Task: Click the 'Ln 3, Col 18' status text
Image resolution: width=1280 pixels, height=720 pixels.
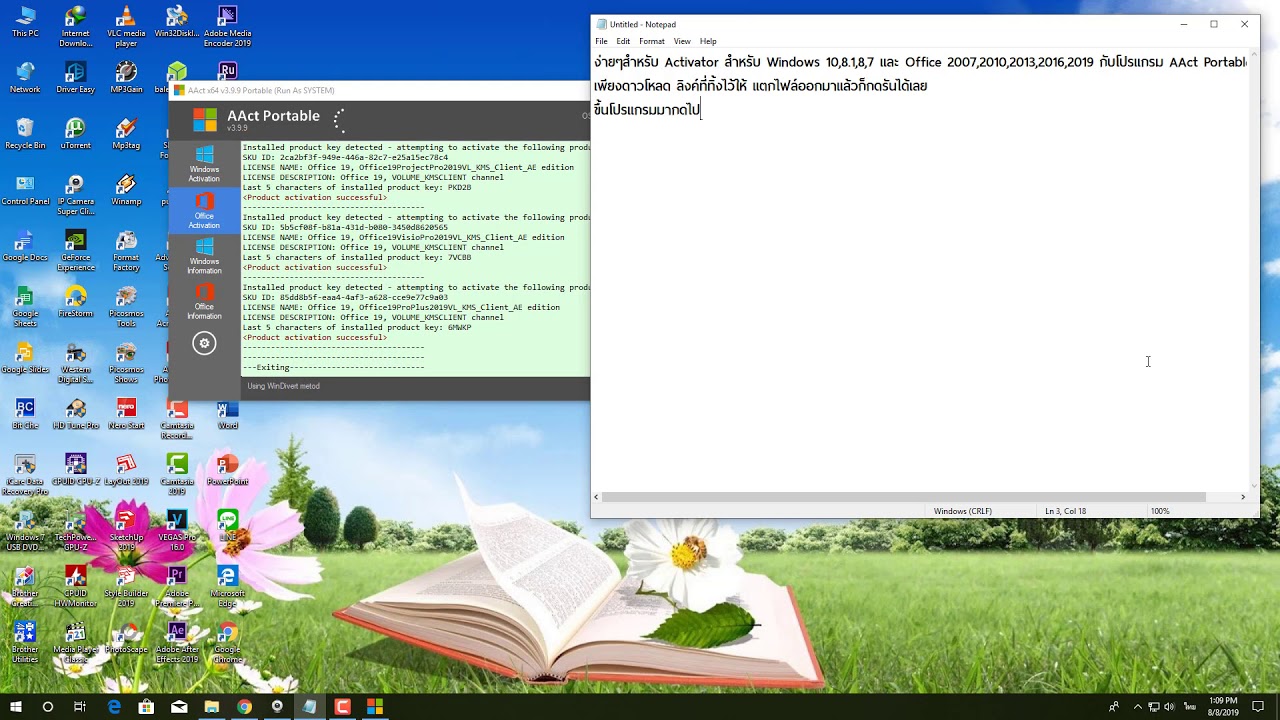Action: pyautogui.click(x=1065, y=511)
